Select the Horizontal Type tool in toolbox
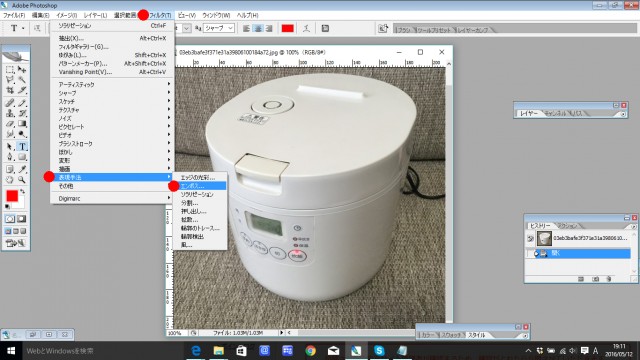This screenshot has height=360, width=640. tap(22, 147)
